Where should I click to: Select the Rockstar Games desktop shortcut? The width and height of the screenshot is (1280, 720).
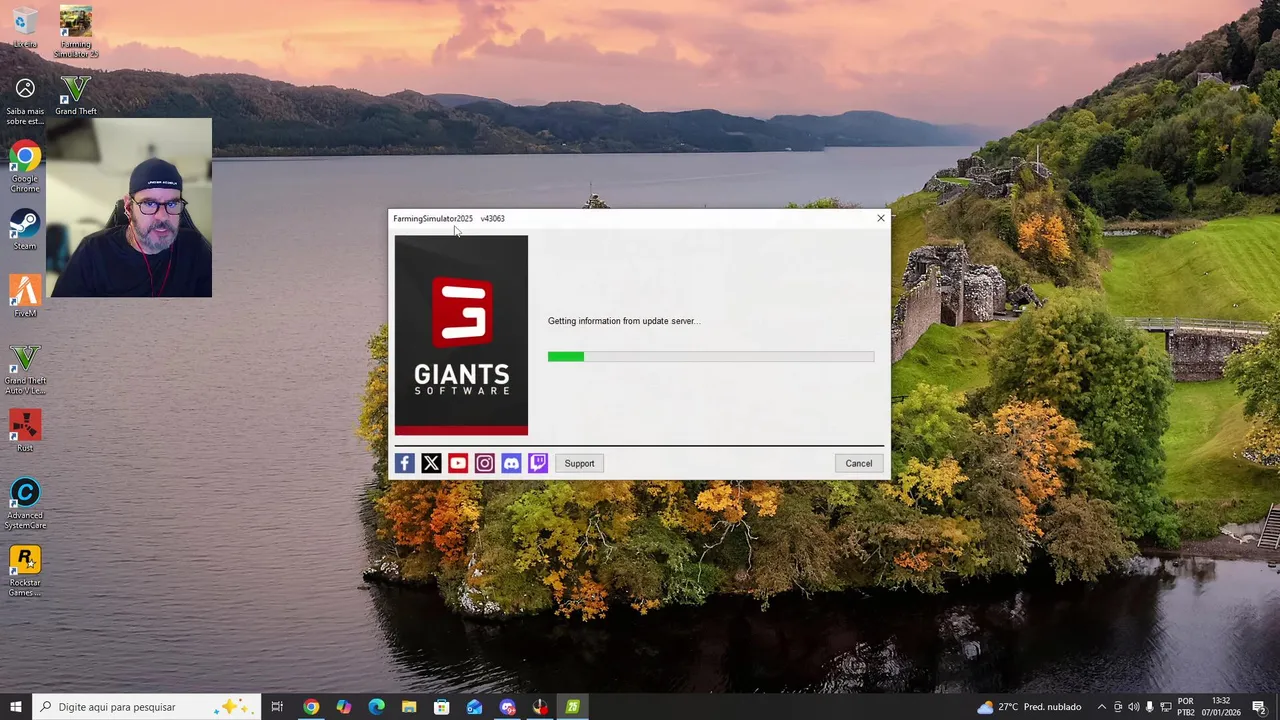pyautogui.click(x=25, y=572)
